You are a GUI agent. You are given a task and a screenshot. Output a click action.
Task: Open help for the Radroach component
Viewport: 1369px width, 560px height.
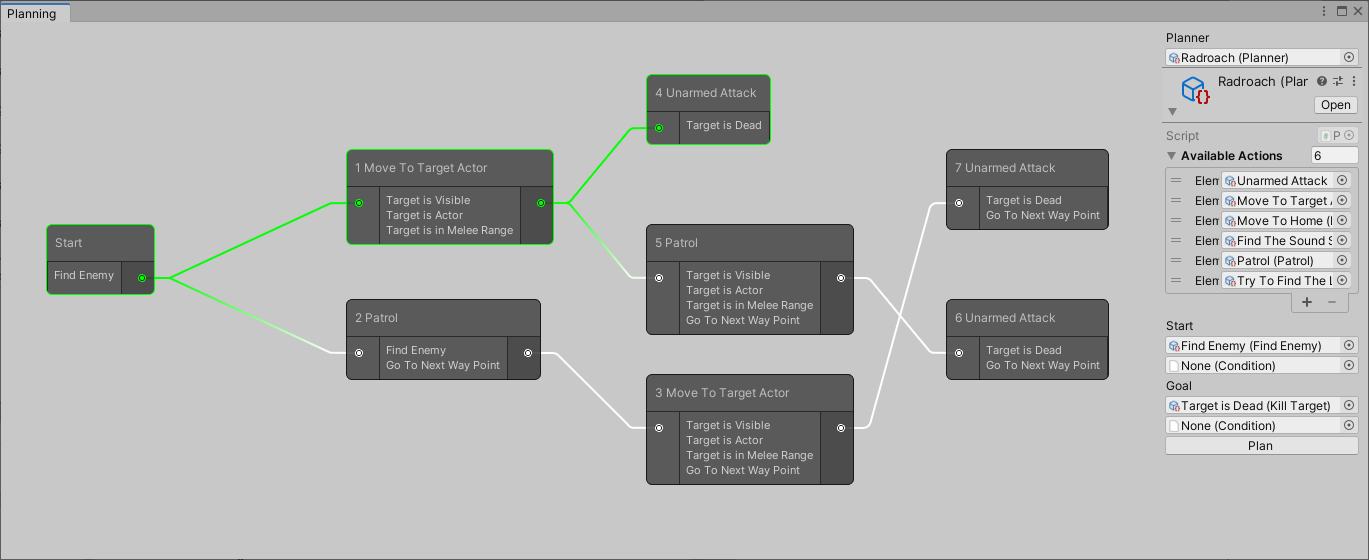(1322, 82)
